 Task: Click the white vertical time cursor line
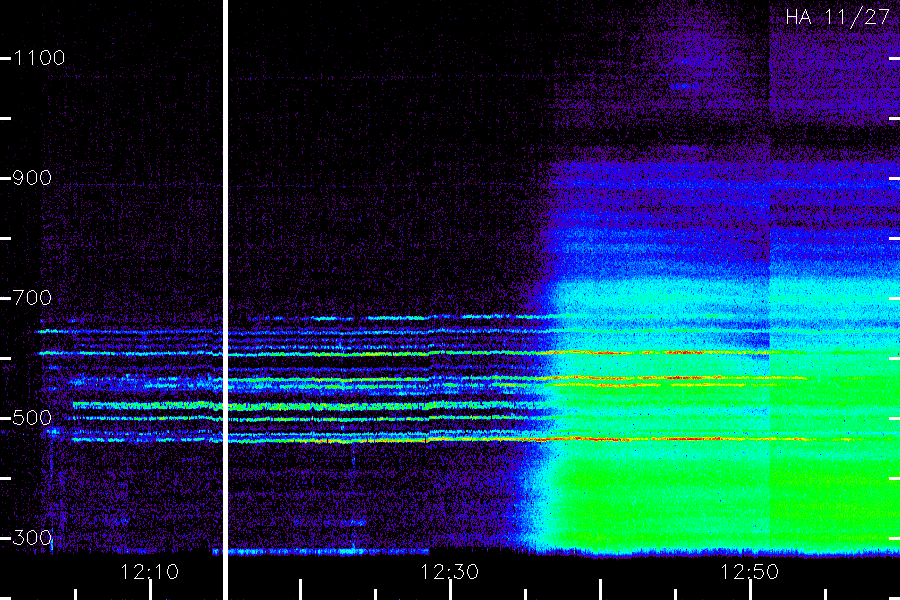[226, 300]
